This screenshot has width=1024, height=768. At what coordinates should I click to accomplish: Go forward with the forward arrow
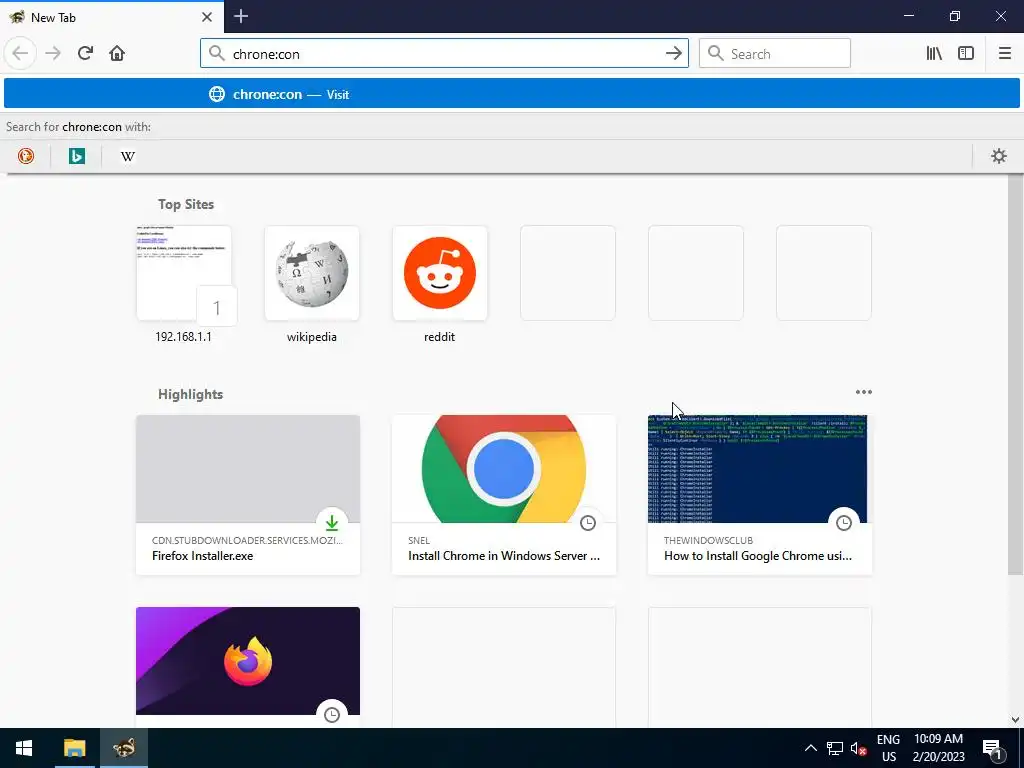click(x=53, y=53)
